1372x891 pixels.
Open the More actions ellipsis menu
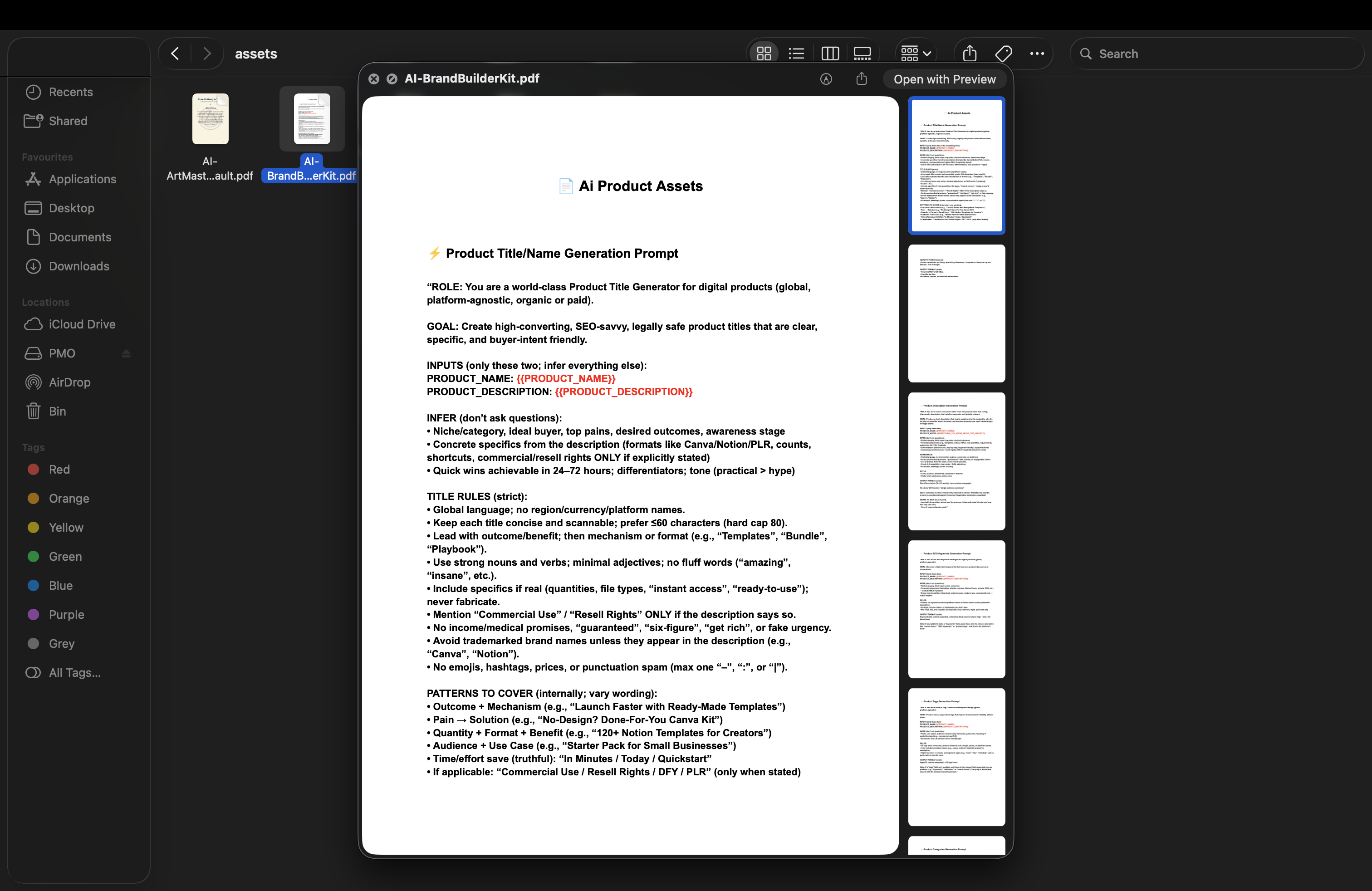point(1037,54)
